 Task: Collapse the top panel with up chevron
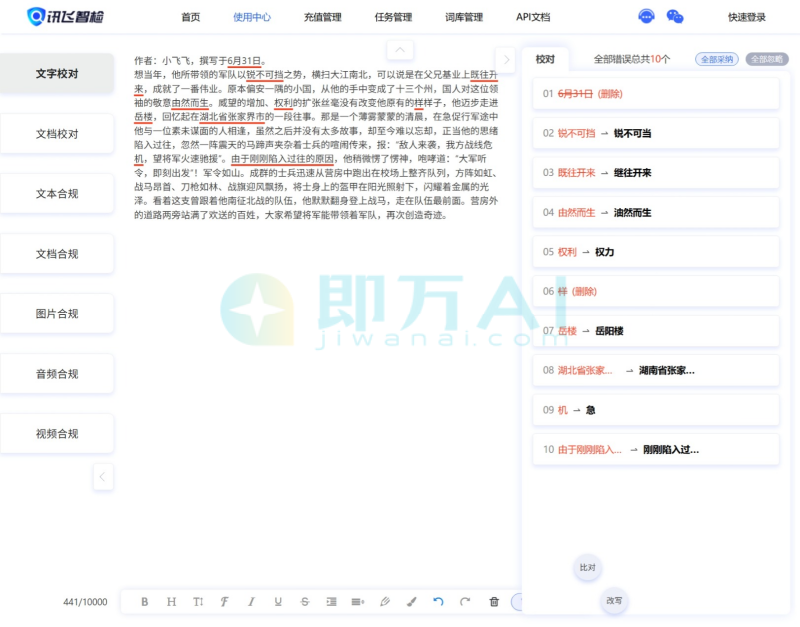point(399,50)
